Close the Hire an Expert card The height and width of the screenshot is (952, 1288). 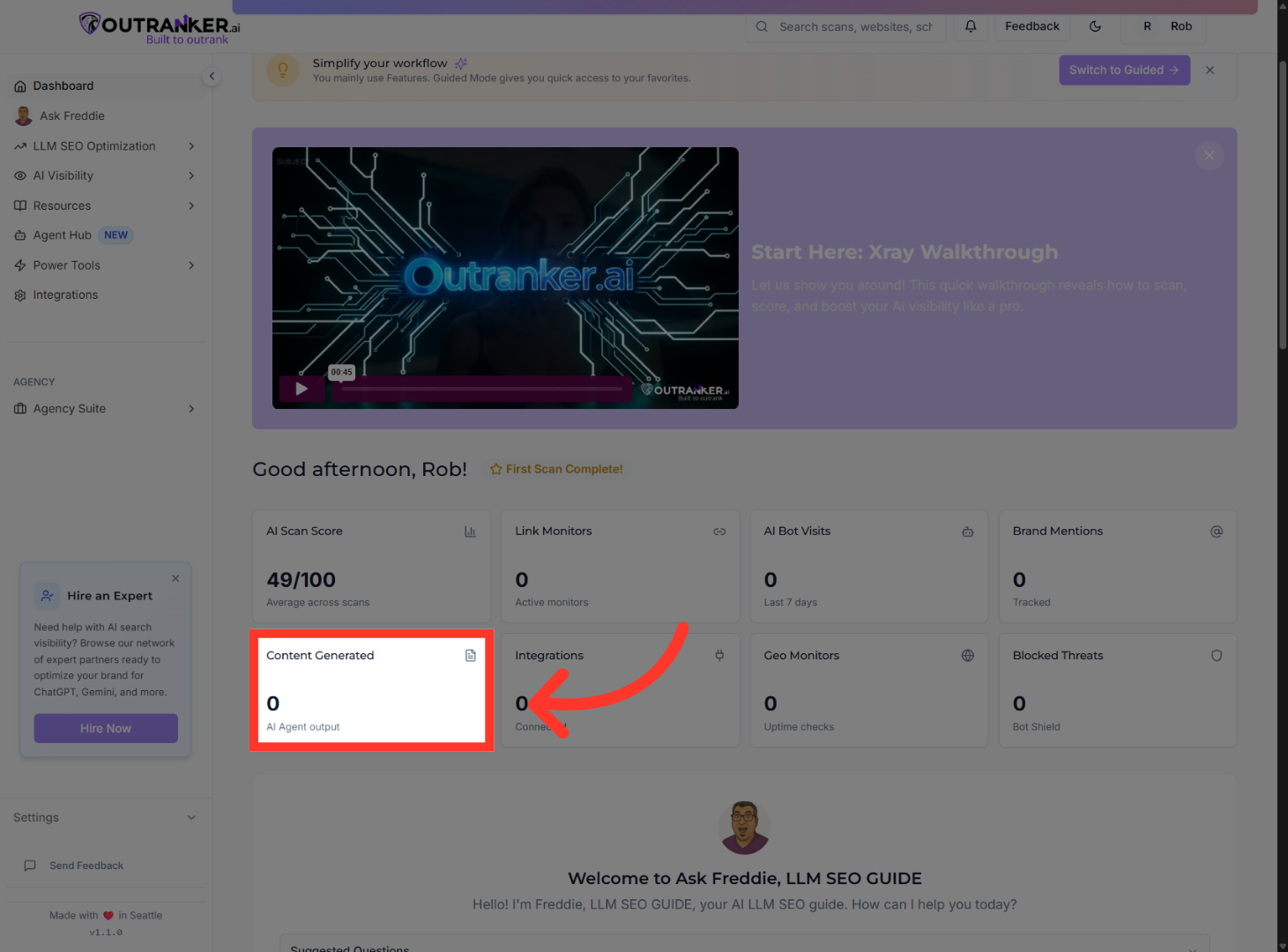[175, 578]
